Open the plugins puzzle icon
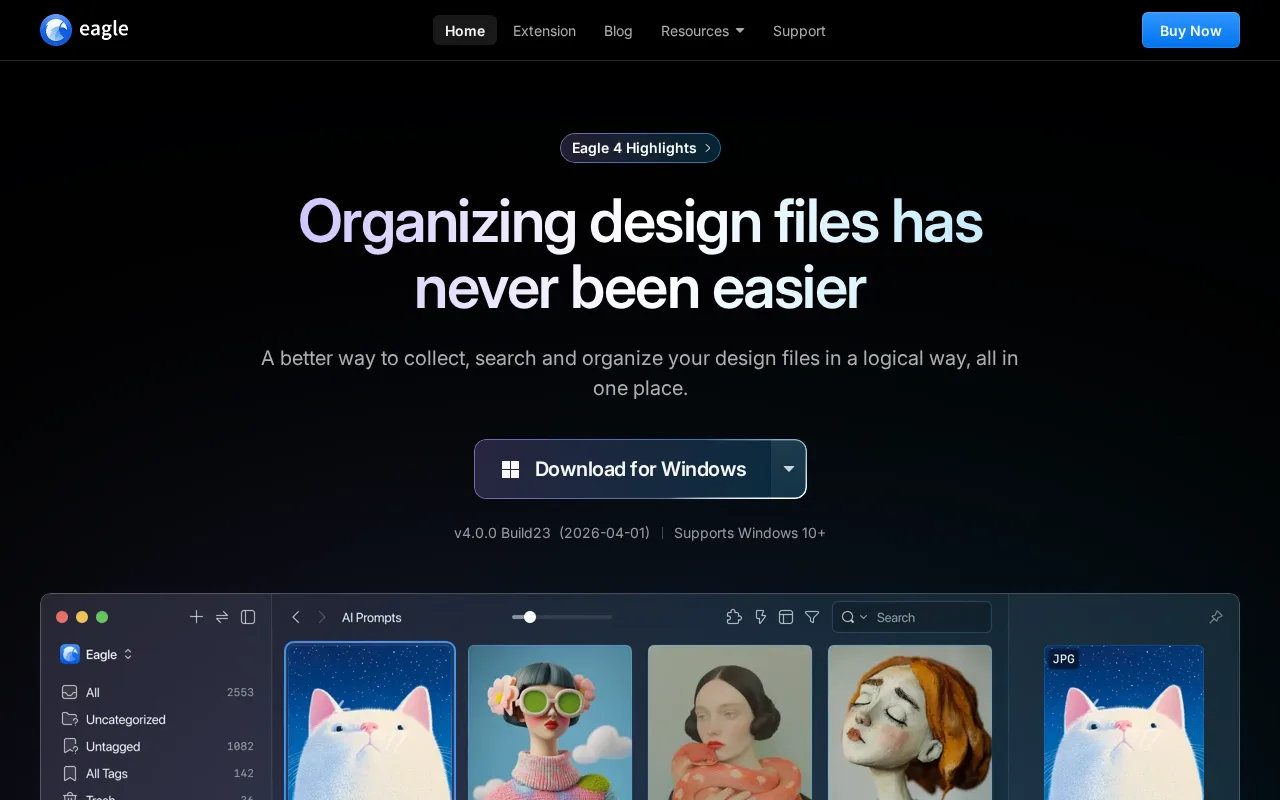 (x=734, y=617)
